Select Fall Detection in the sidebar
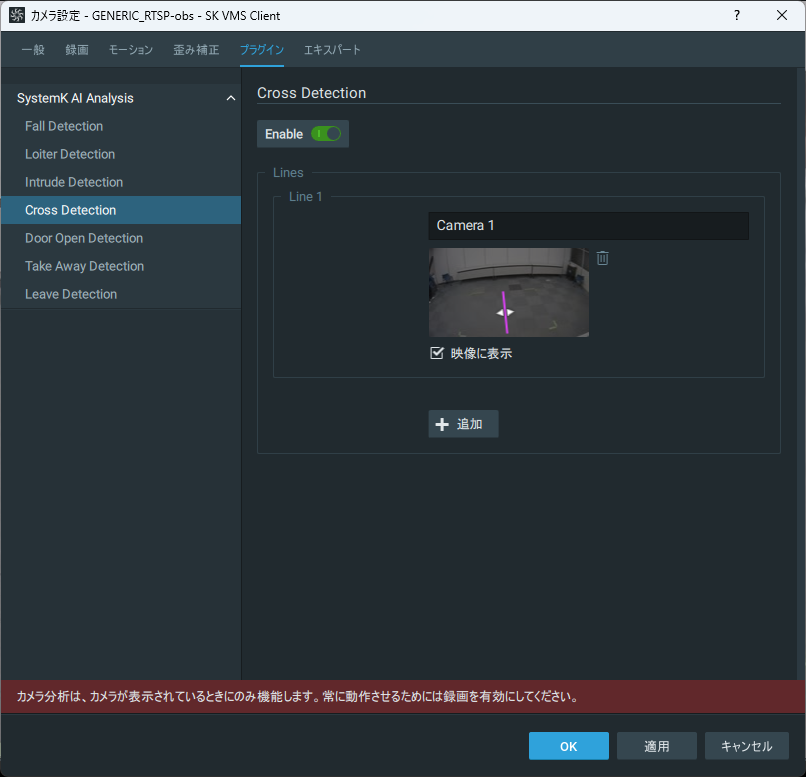The image size is (806, 777). pos(121,126)
